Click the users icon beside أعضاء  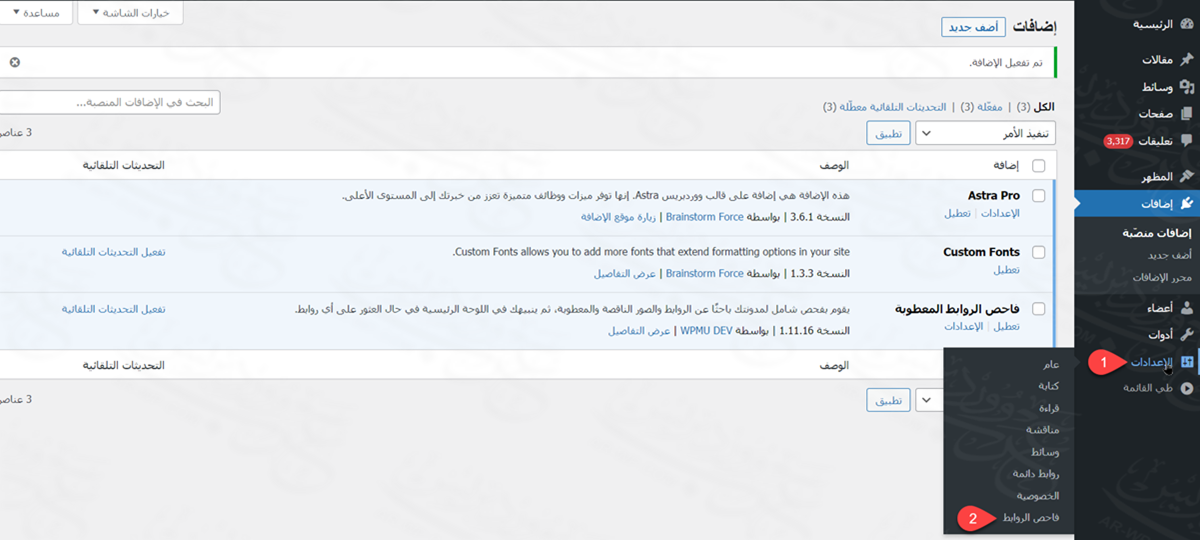click(1187, 308)
